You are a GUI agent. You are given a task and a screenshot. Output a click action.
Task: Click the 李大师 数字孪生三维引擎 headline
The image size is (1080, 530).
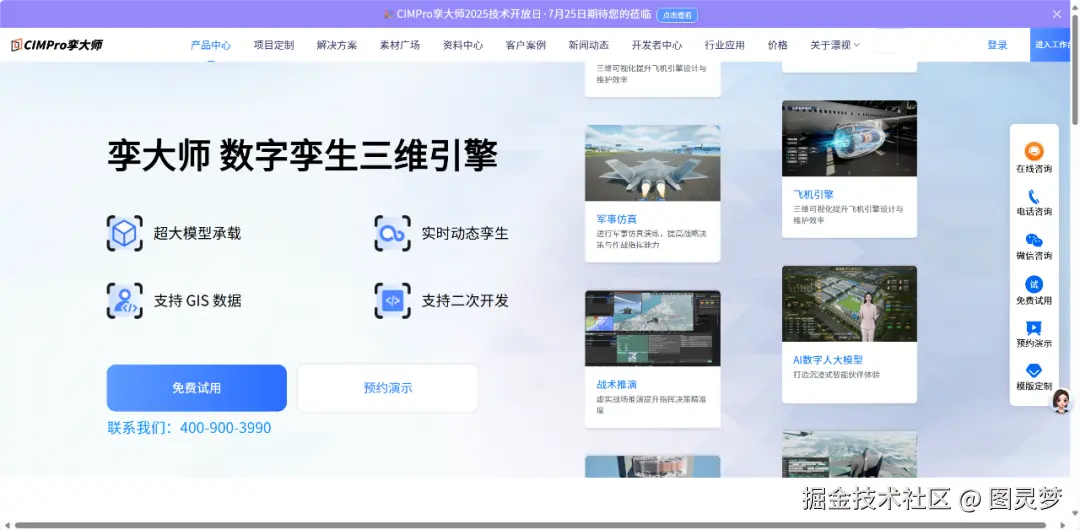coord(302,155)
